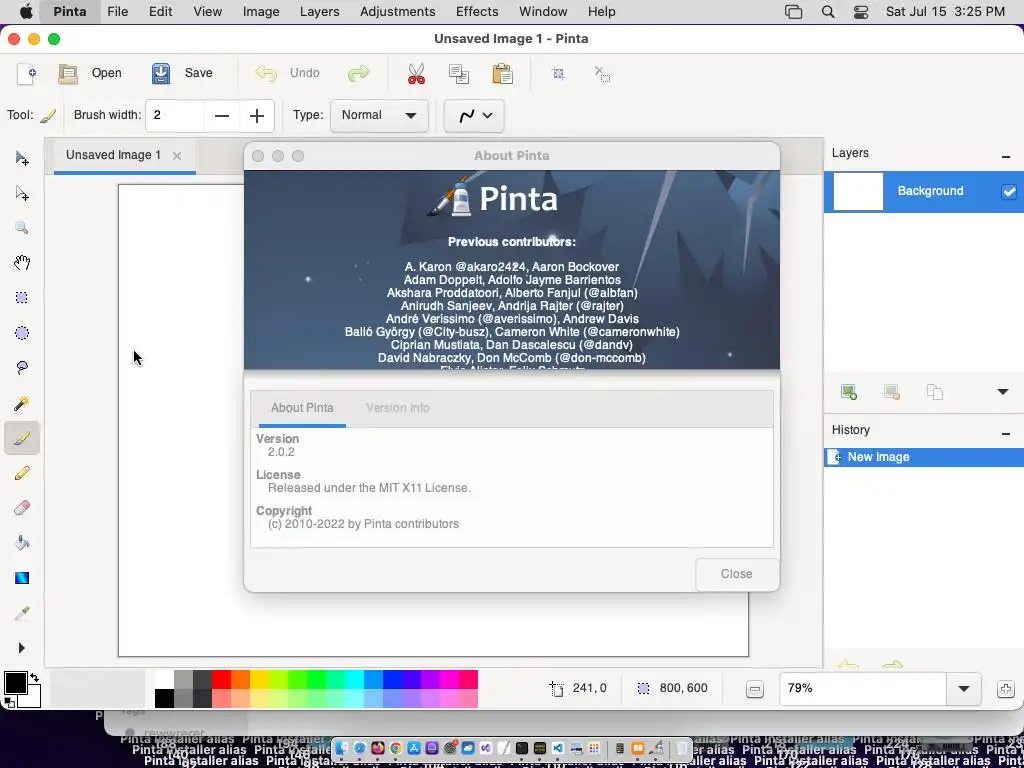Click the zoom 79% input field

(x=863, y=688)
